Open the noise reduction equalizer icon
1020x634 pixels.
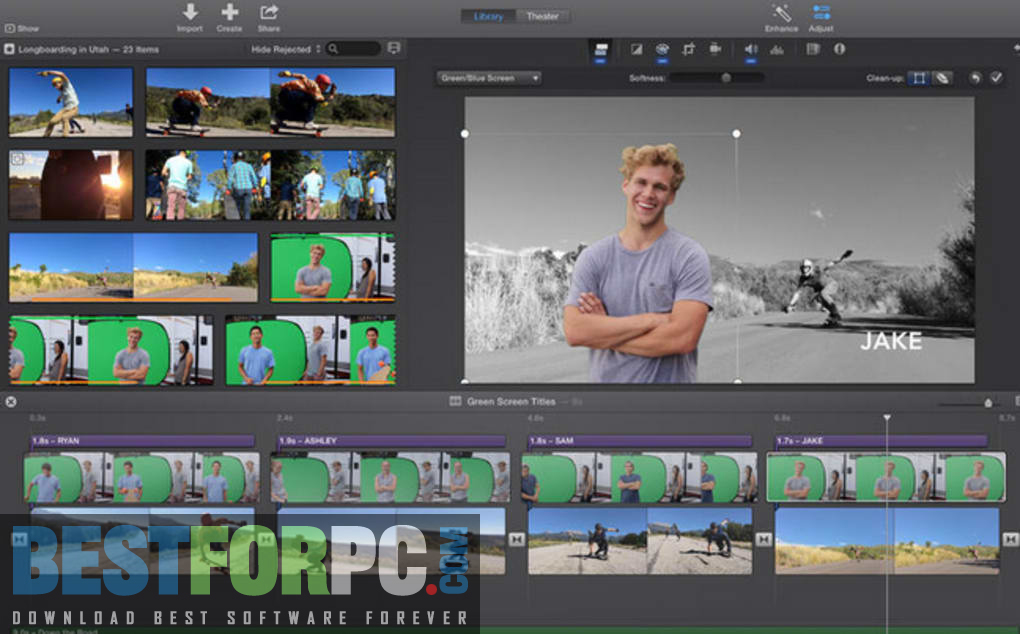pos(777,49)
